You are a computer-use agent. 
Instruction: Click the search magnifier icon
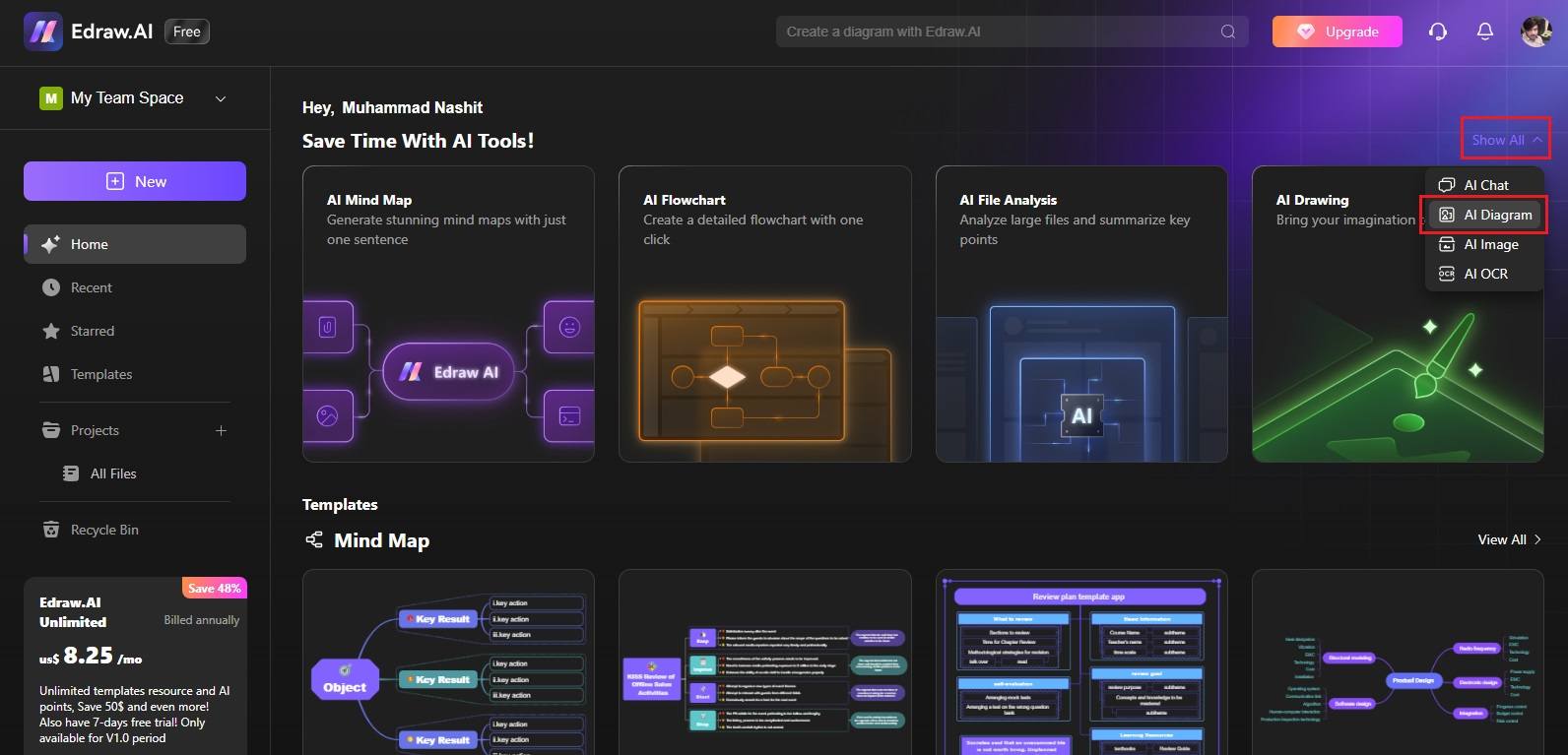pos(1227,31)
